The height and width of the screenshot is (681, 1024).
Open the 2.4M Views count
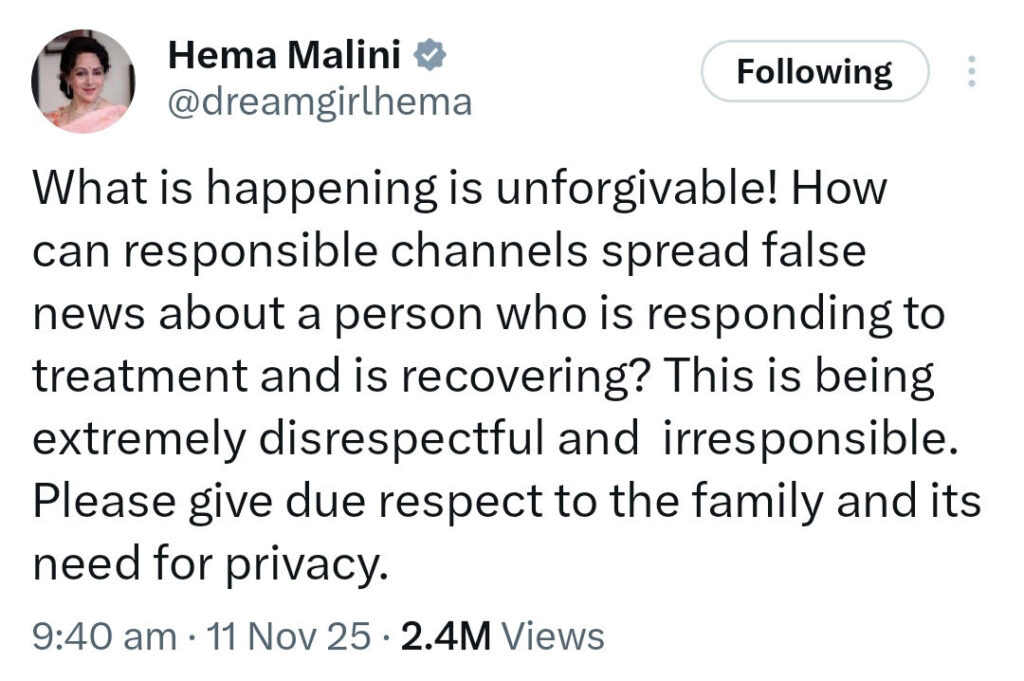[502, 636]
